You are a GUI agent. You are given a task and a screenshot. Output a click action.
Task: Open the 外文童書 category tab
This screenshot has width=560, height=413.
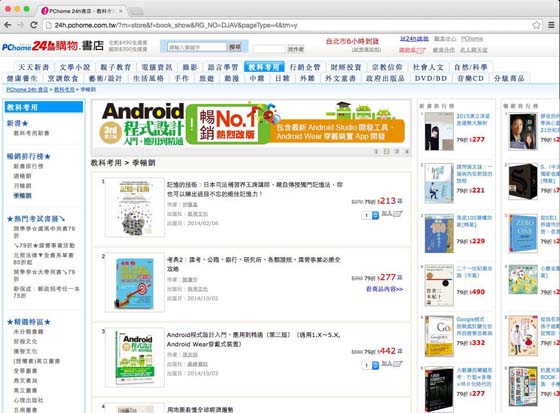pos(340,78)
